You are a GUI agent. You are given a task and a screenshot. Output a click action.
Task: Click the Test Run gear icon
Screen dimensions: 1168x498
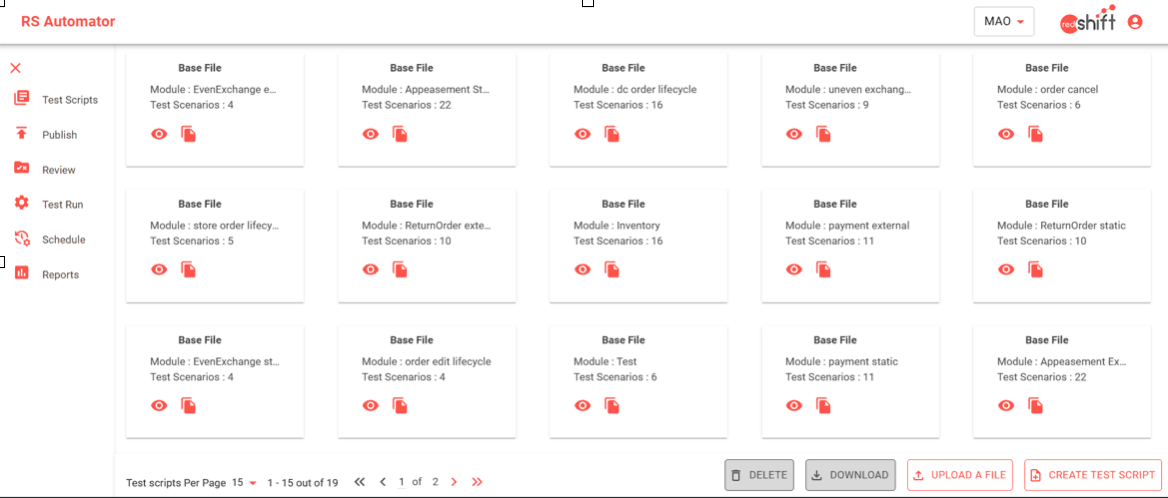[21, 204]
